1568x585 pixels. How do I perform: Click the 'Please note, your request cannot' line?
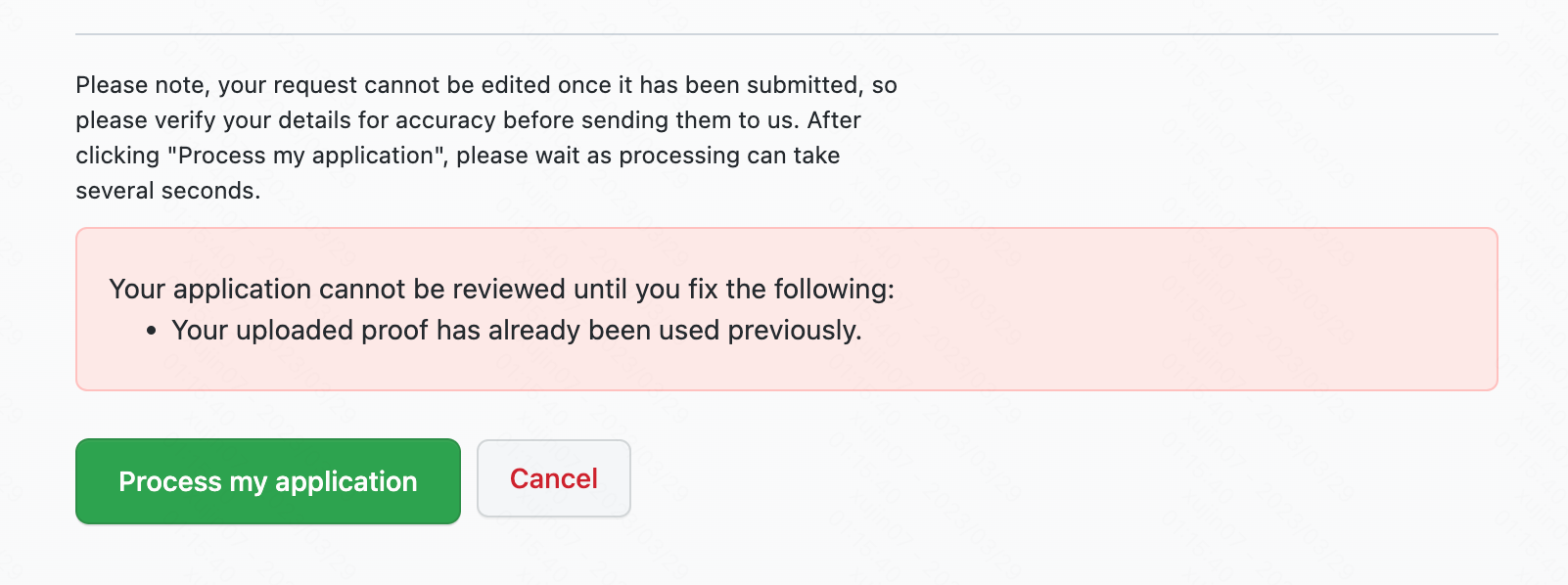[x=486, y=85]
